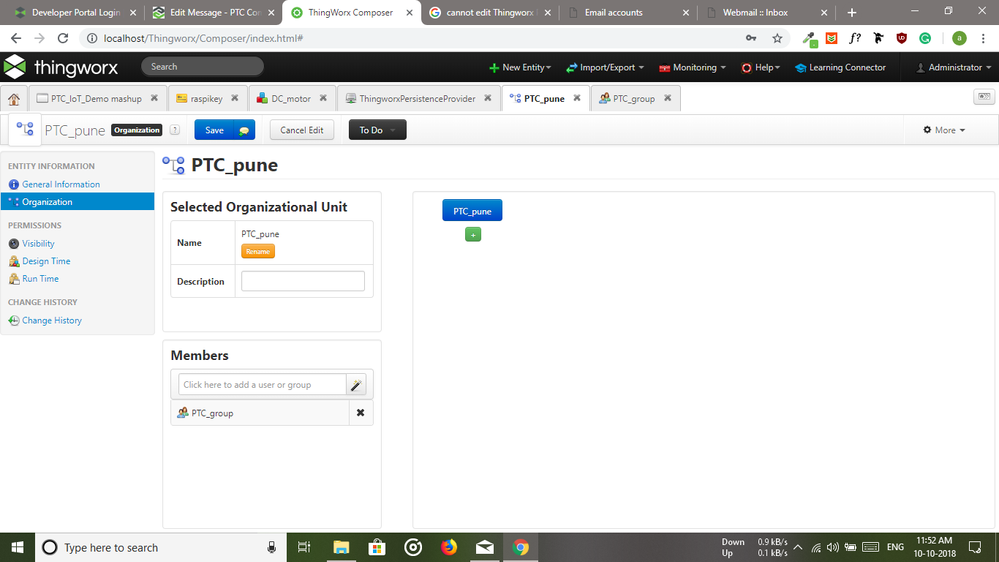
Task: Expand the New Entity dropdown
Action: tap(520, 68)
